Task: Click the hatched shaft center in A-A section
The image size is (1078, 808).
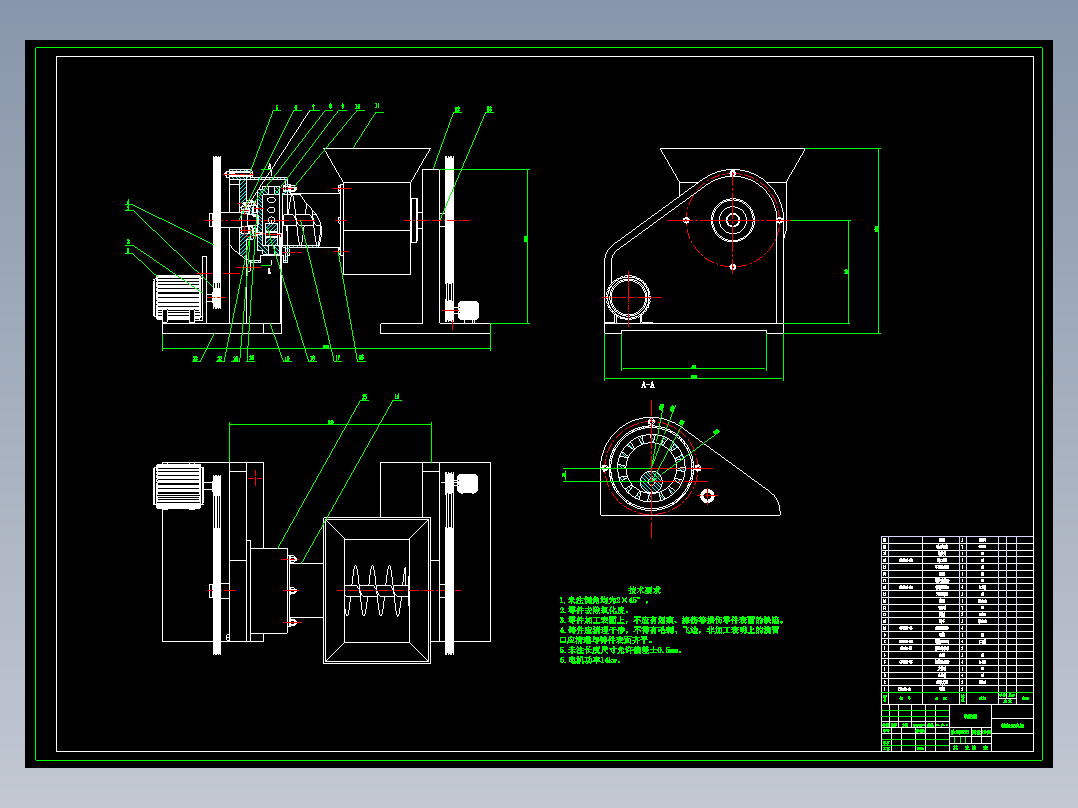Action: tap(651, 481)
